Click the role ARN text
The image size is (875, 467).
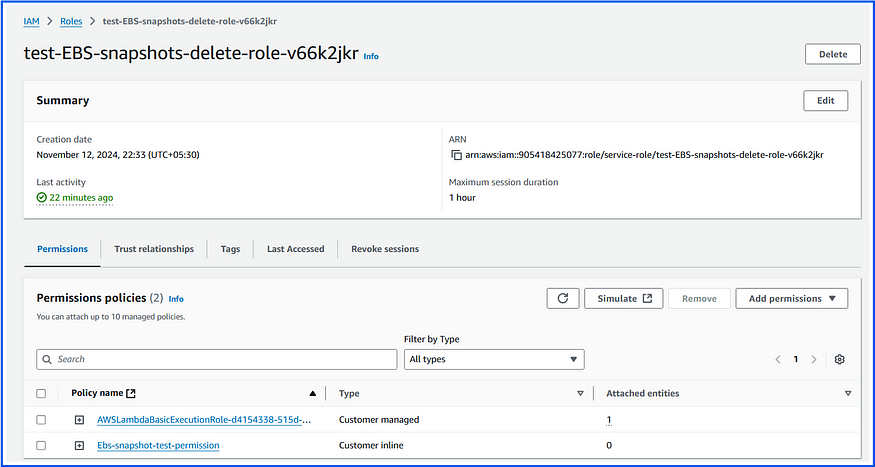tap(645, 155)
